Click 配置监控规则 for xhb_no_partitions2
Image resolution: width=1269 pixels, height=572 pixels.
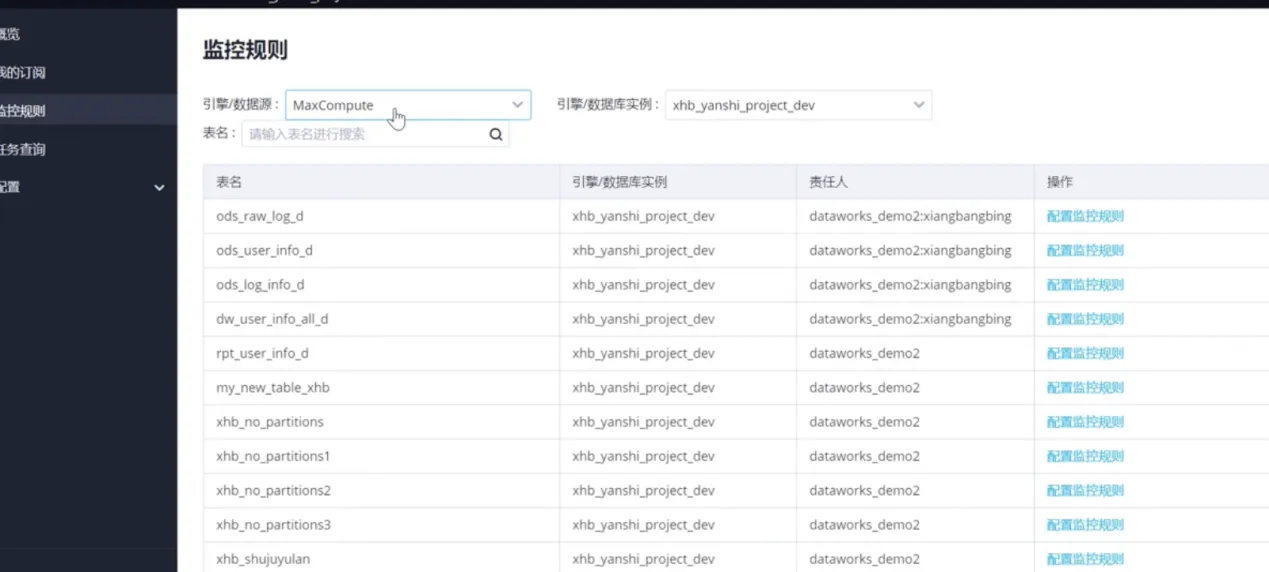1085,490
